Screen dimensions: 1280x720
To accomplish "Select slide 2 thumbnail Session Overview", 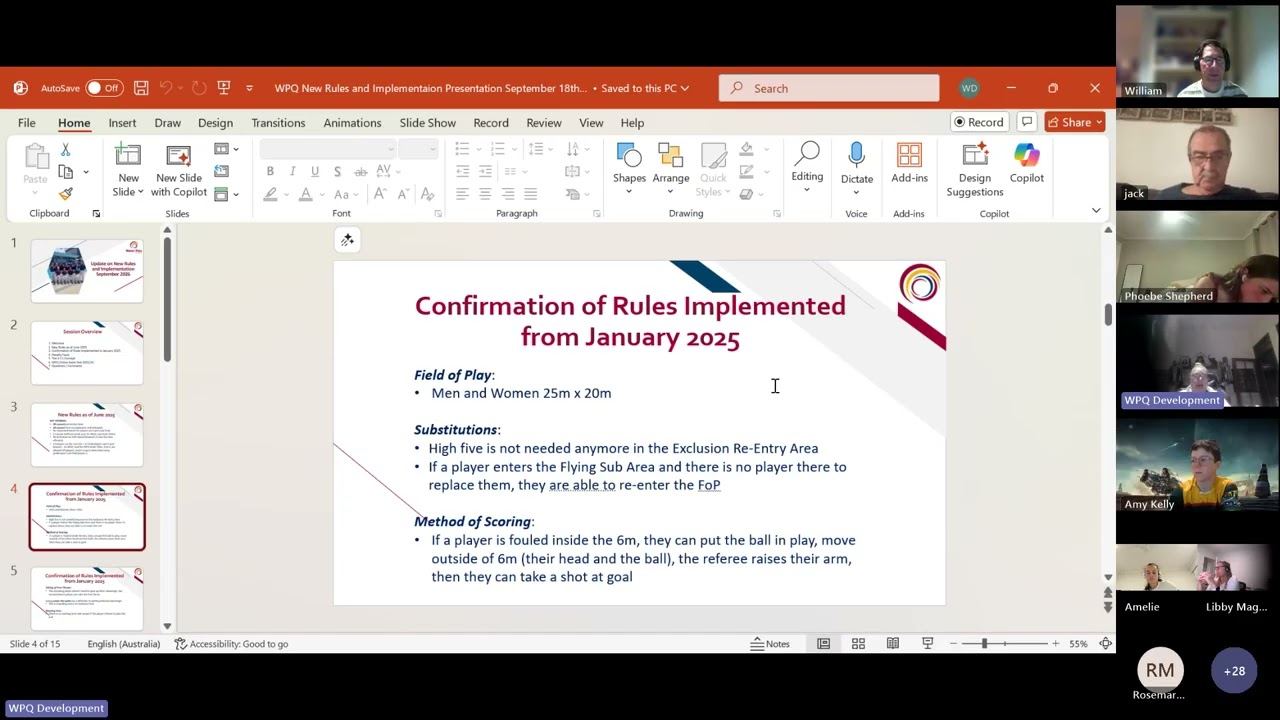I will [x=87, y=353].
